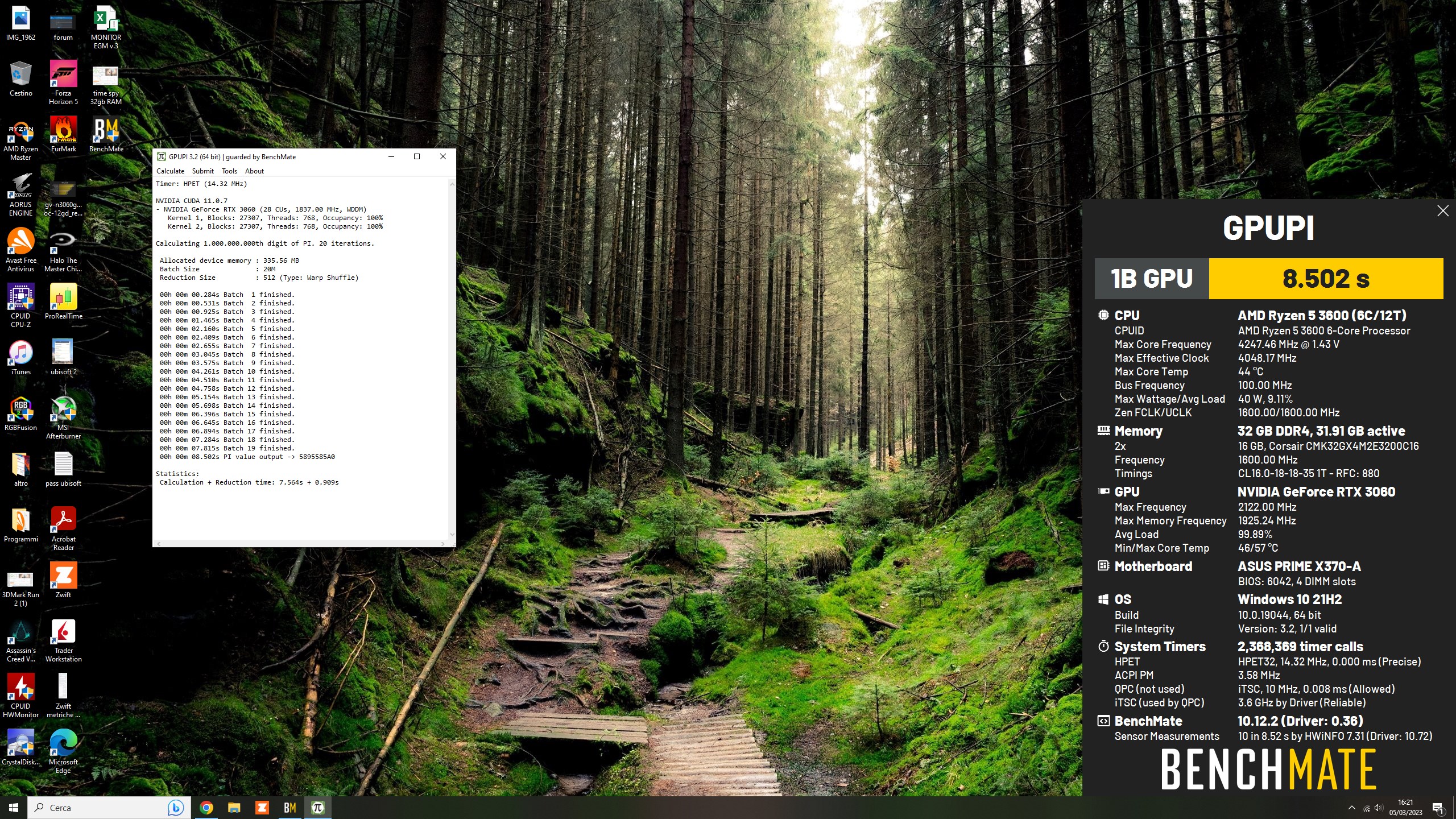Switch to GPUPI taskbar app
Screen dimensions: 1456x819
[317, 808]
